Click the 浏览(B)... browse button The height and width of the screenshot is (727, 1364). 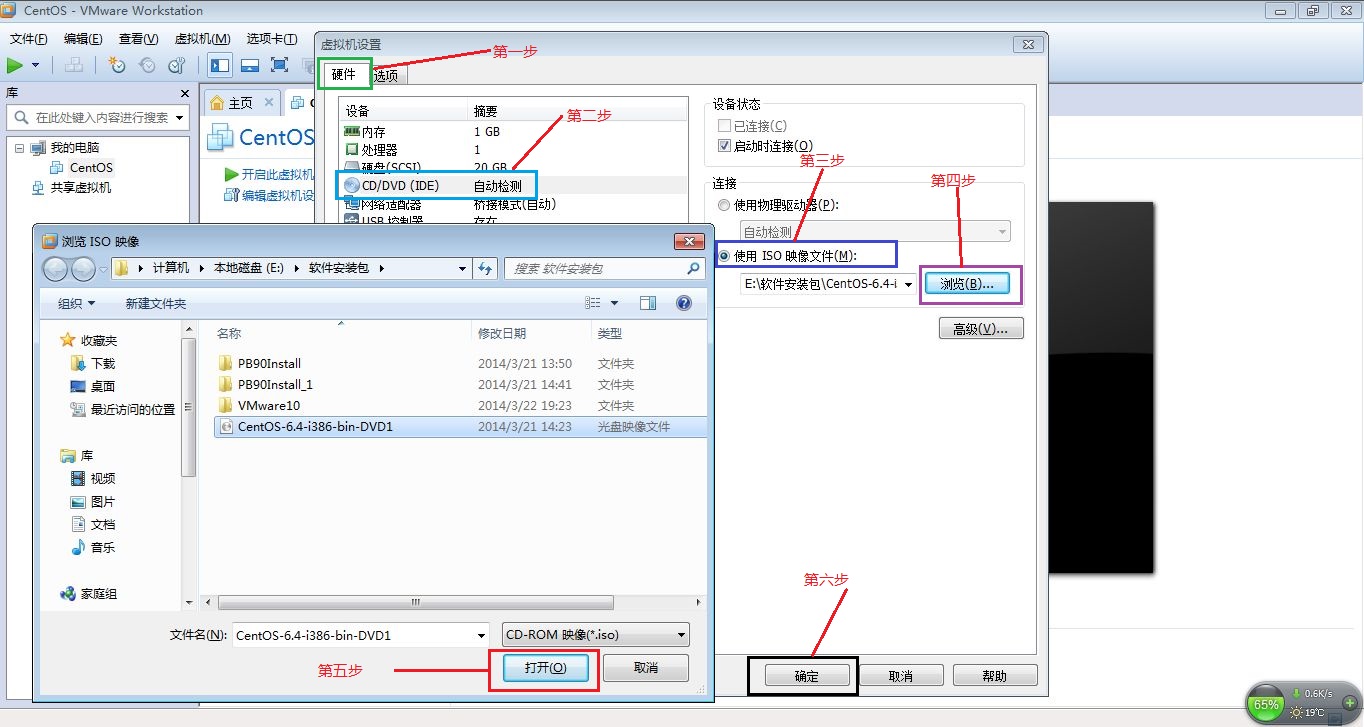pos(967,284)
